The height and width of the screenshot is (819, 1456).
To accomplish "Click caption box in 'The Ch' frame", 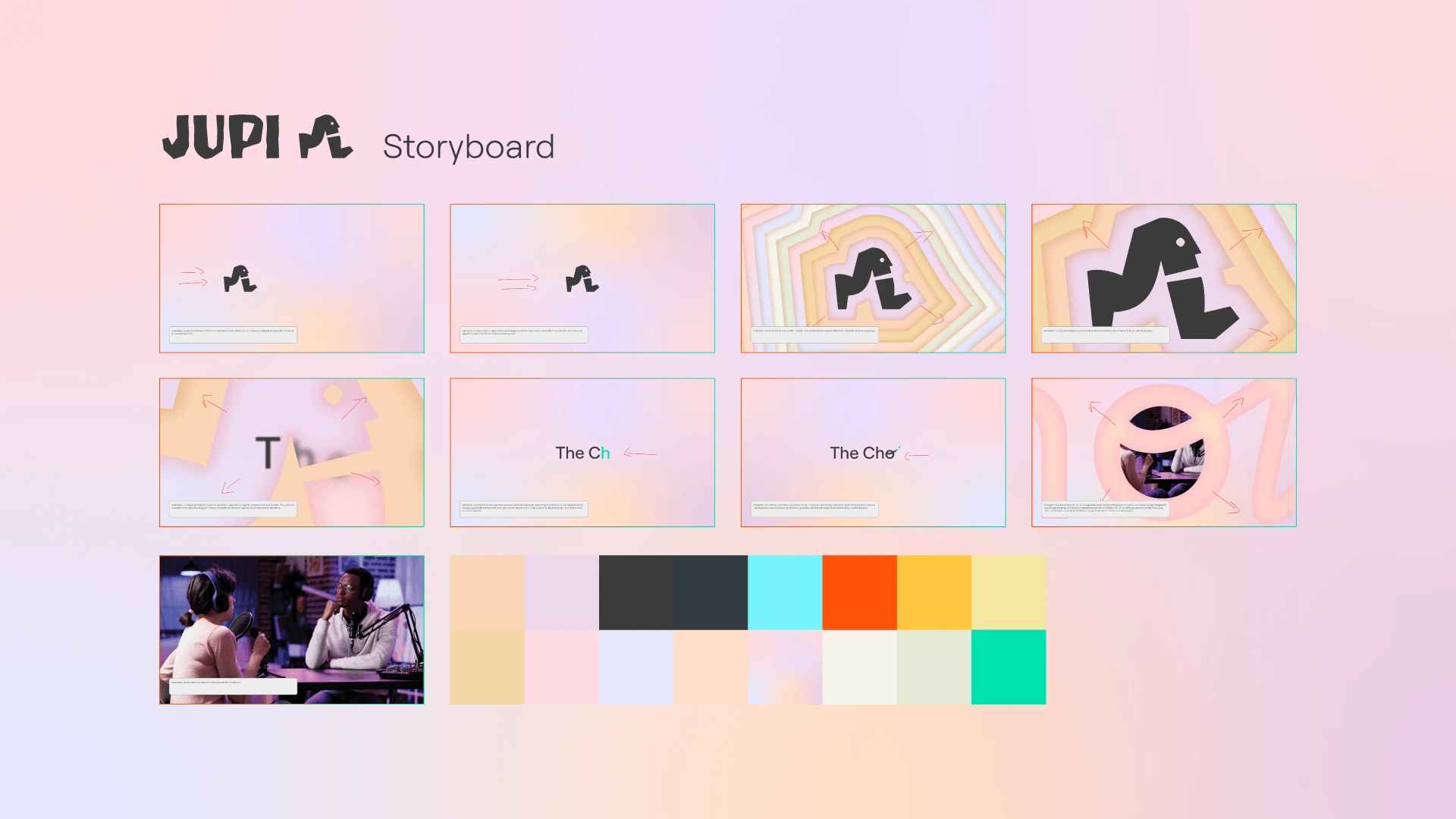I will [524, 509].
